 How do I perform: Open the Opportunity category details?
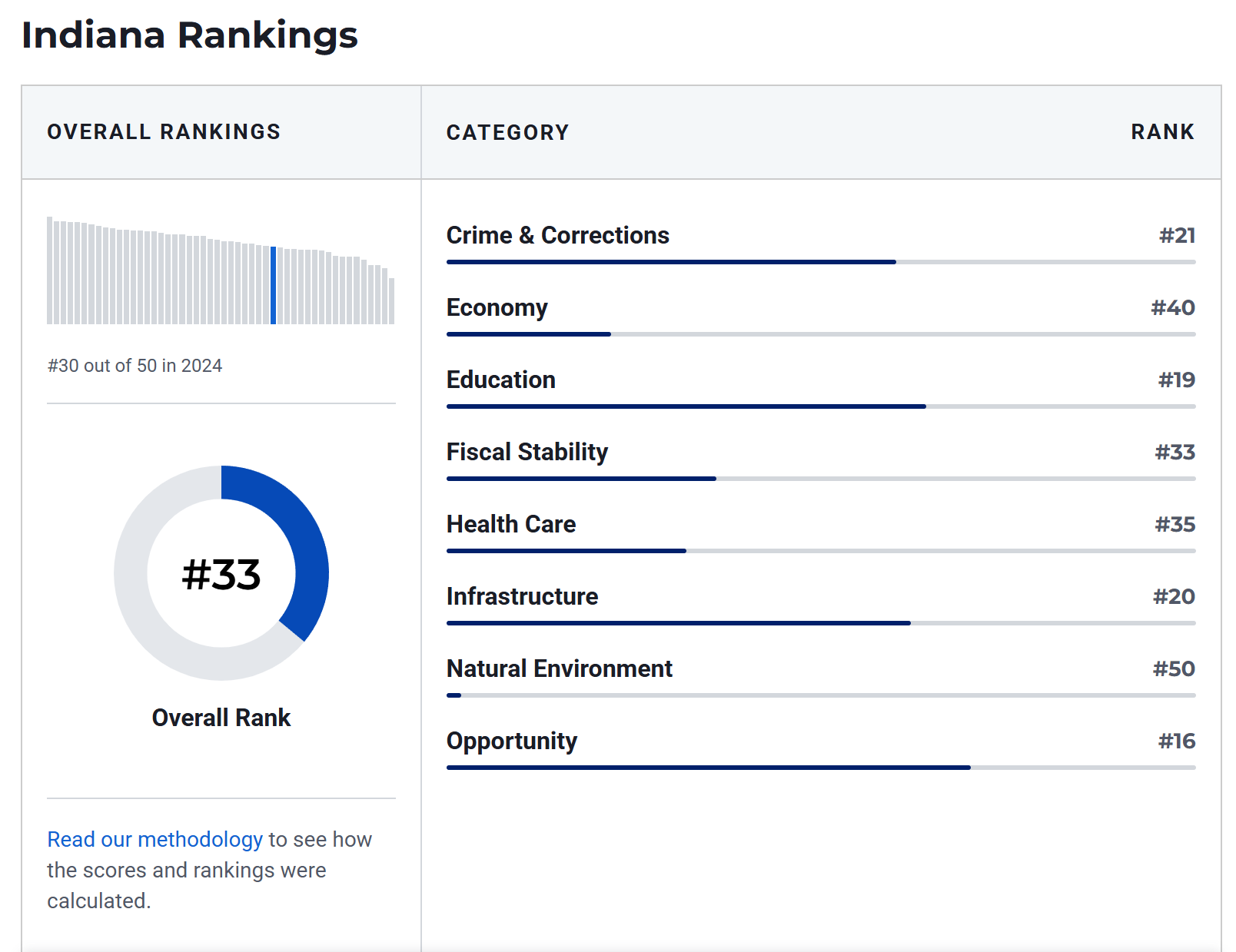512,741
